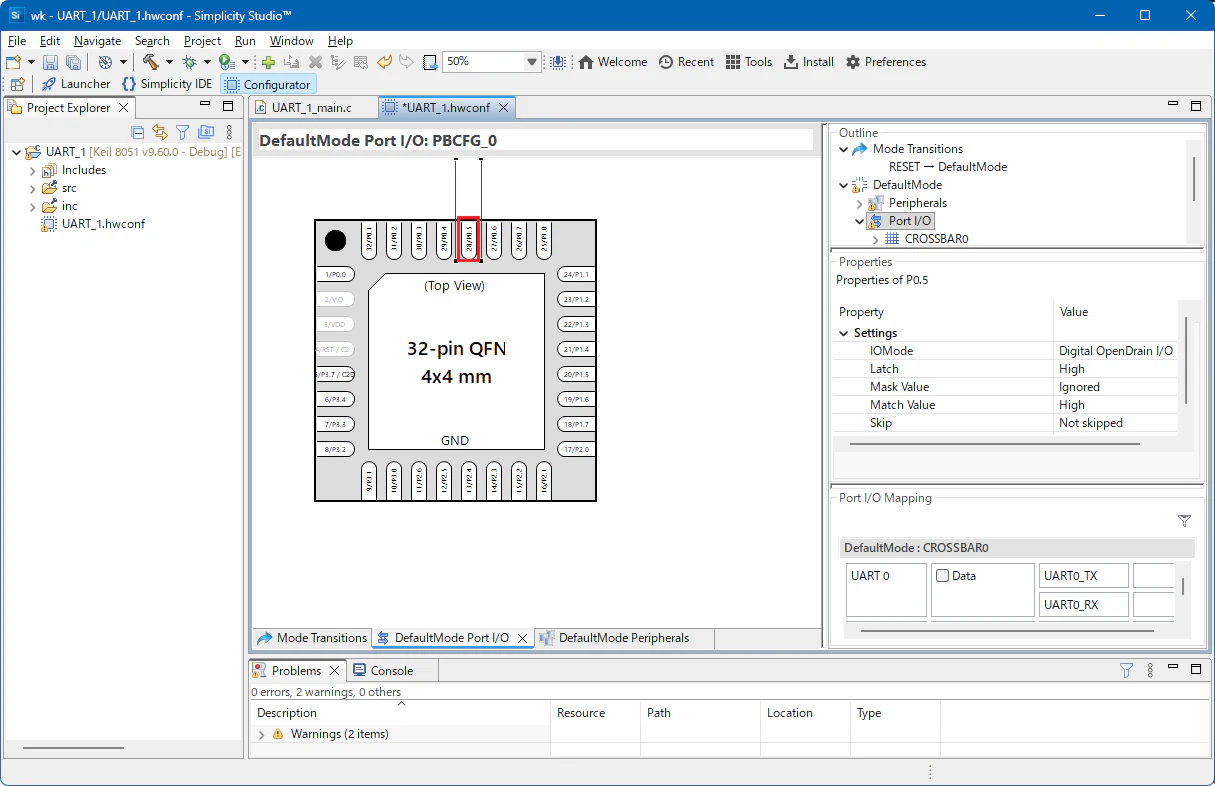Viewport: 1215px width, 786px height.
Task: Expand the CROSSBAR0 outline node
Action: 876,240
